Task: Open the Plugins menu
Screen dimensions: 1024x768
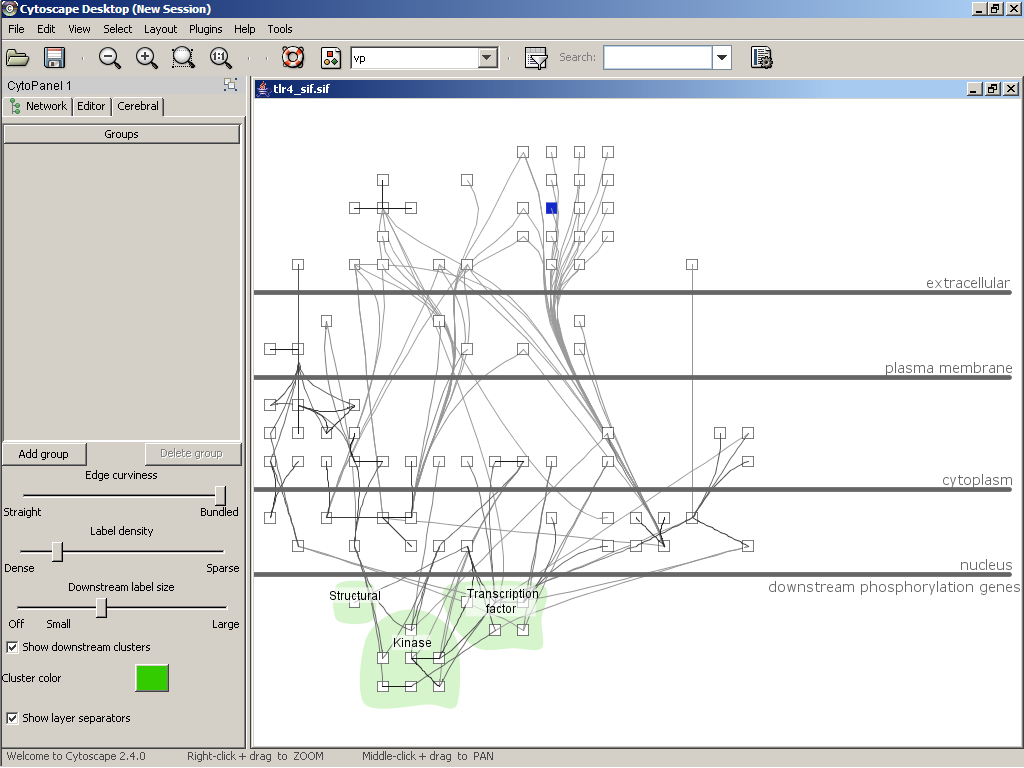Action: pyautogui.click(x=205, y=29)
